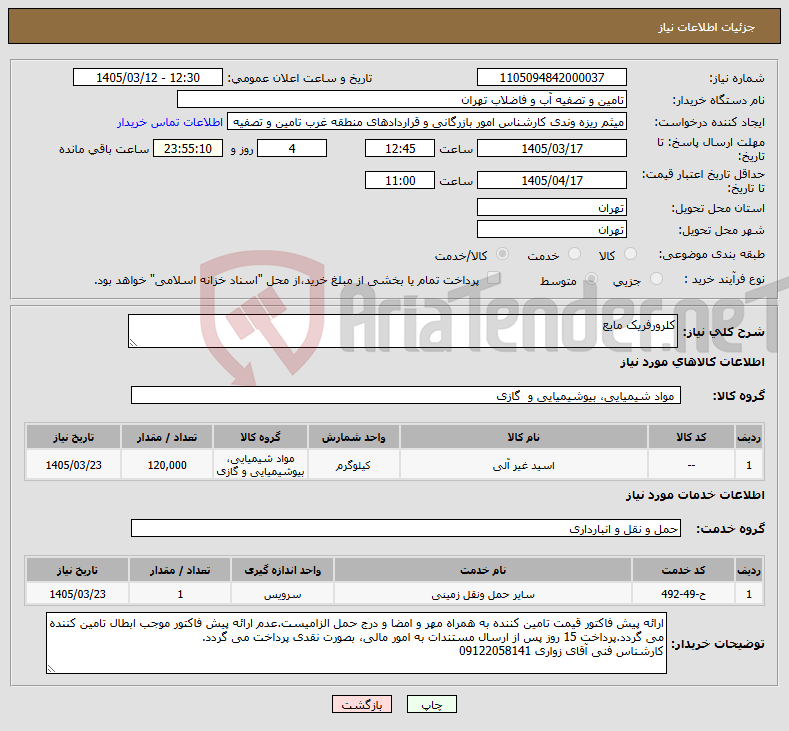789x731 pixels.
Task: Click the مواد شیمیایی، بیوشیمیایی و گازی table cell
Action: [x=260, y=465]
